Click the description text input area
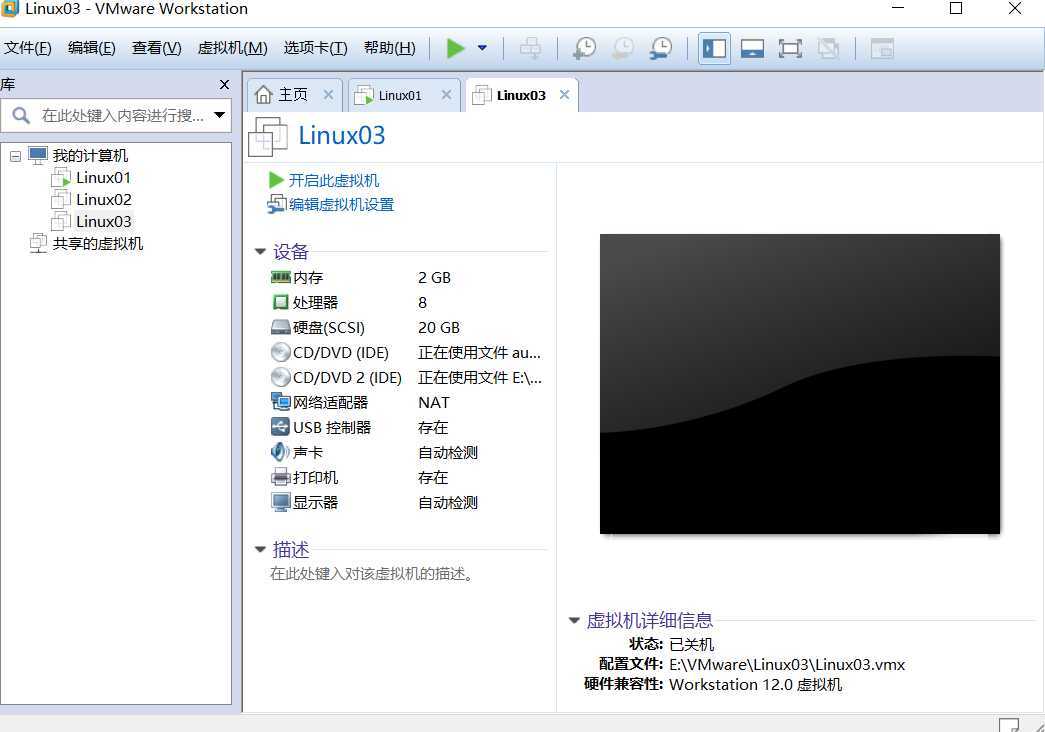Screen dimensions: 1045x732 click(372, 573)
